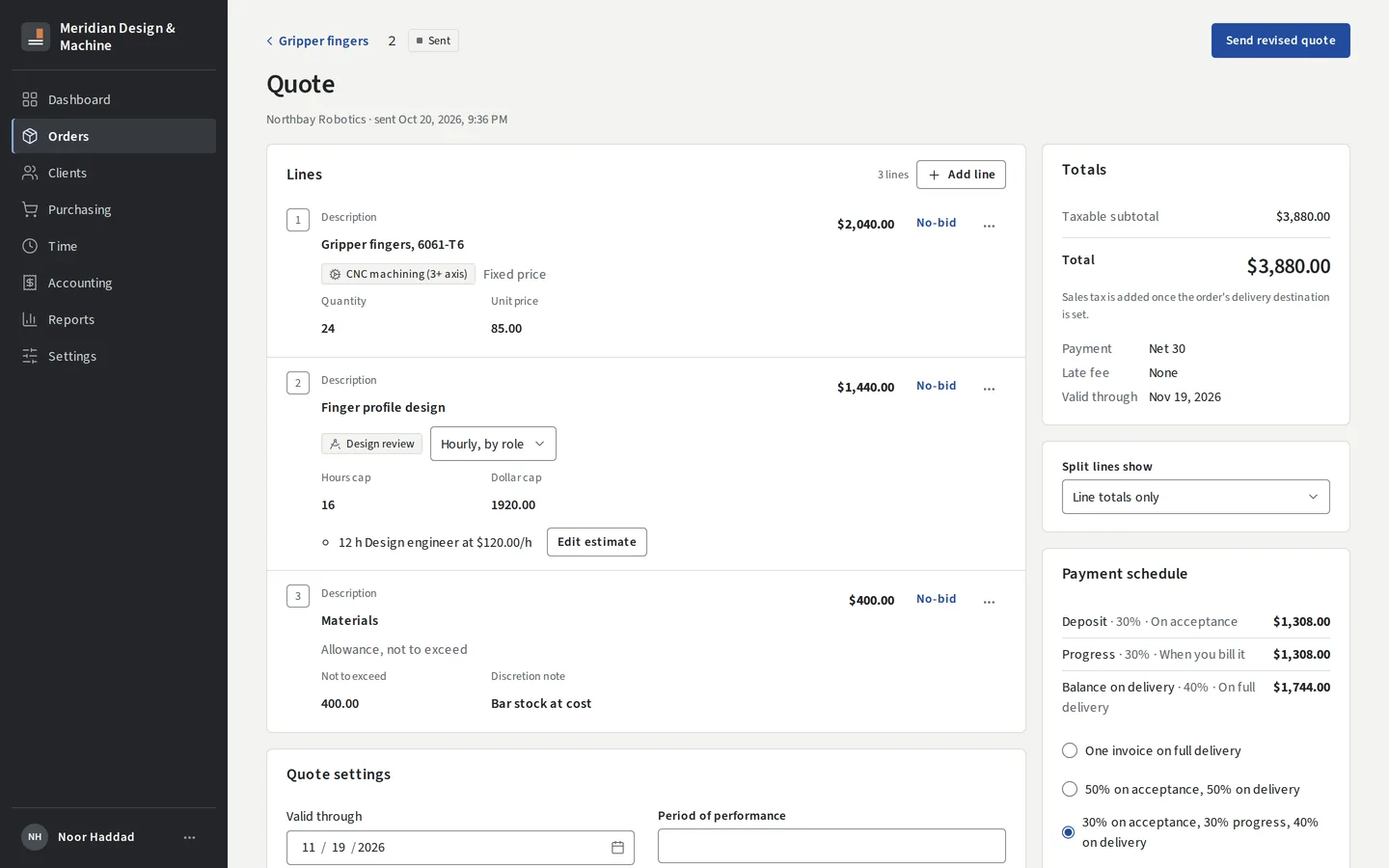Click line number 2 badge

click(x=298, y=383)
